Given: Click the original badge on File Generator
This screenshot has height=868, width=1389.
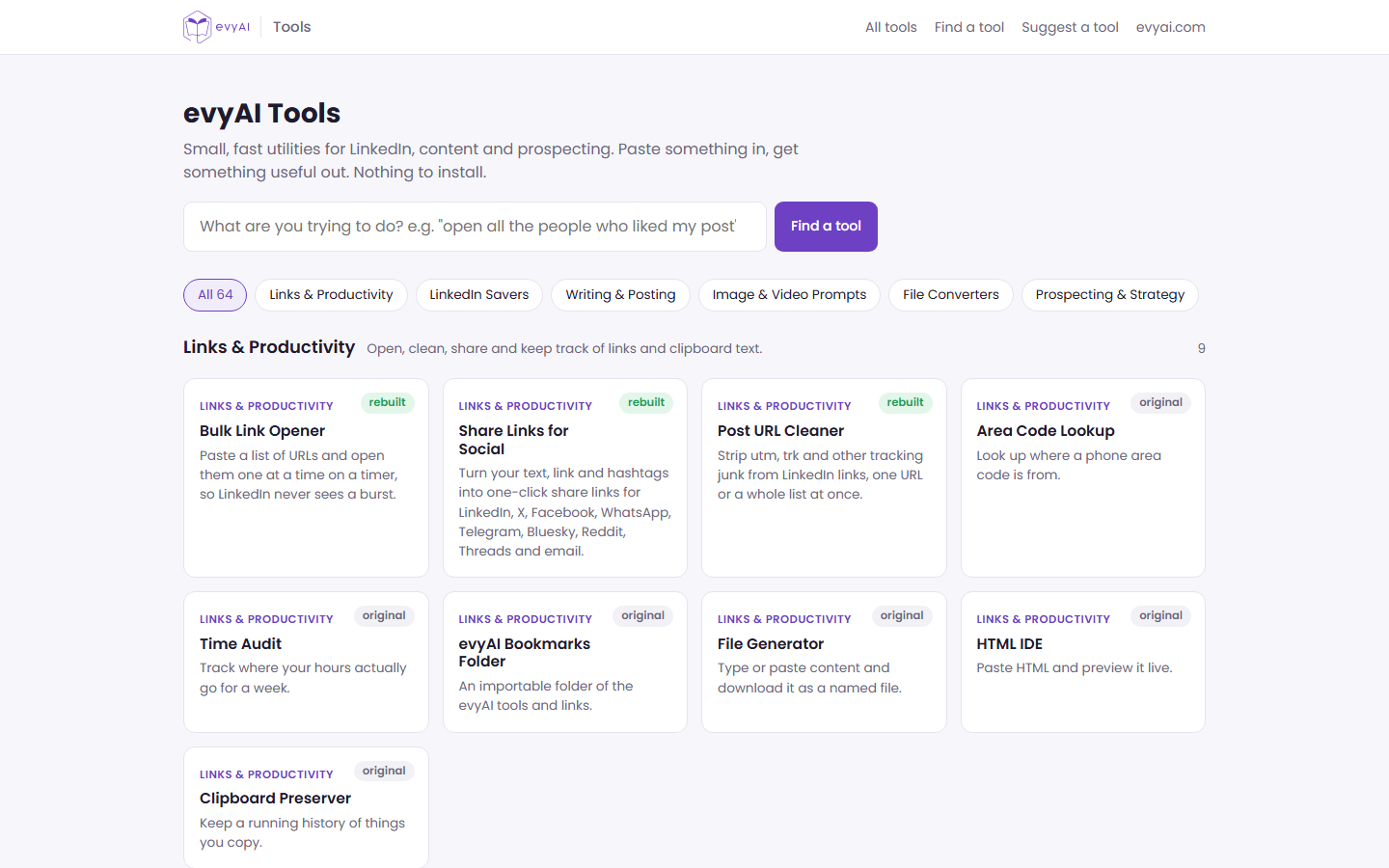Looking at the screenshot, I should [902, 616].
